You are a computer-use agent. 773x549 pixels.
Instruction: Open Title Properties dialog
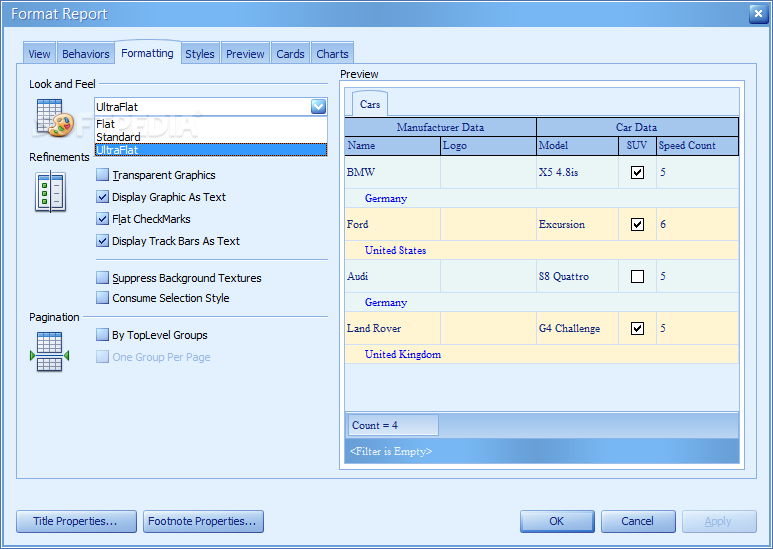point(76,521)
